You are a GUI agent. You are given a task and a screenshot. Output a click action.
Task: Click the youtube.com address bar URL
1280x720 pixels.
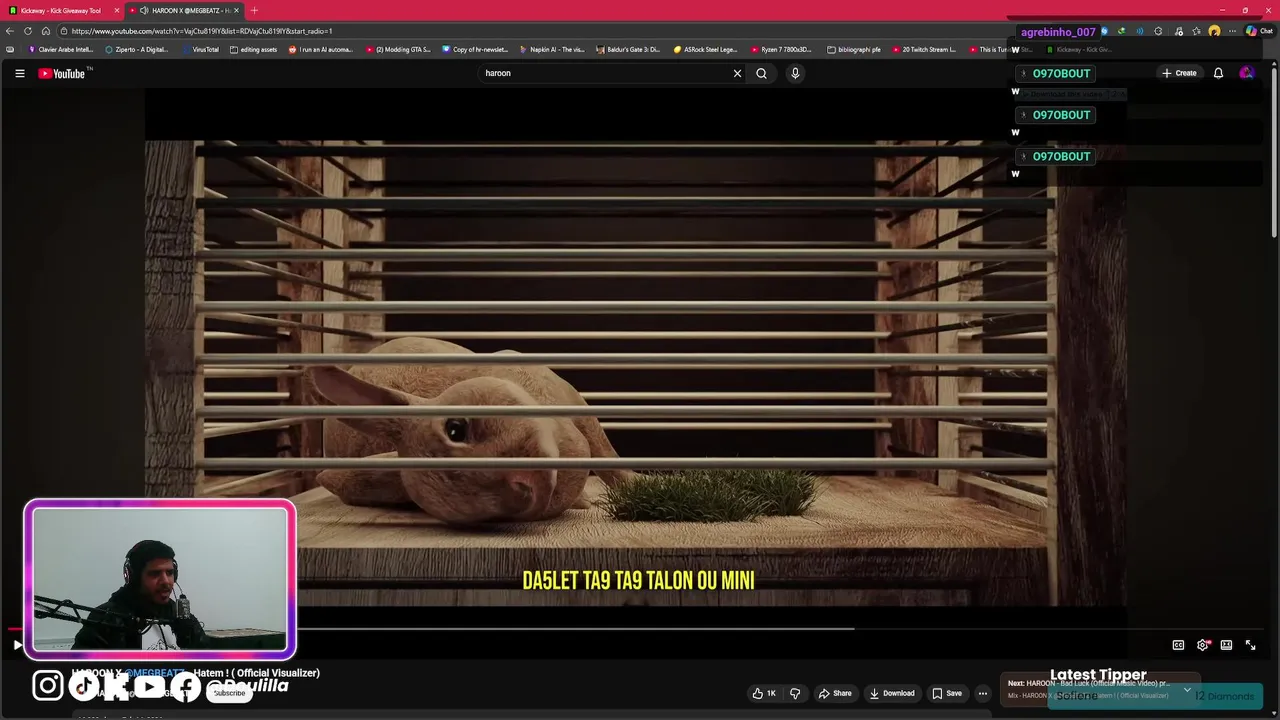202,31
